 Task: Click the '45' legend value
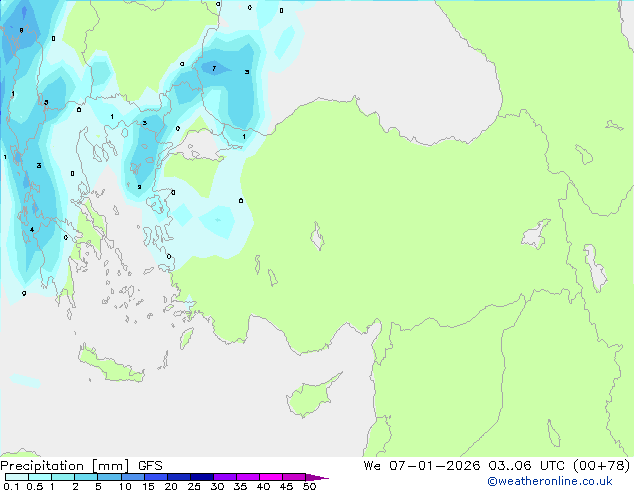pos(286,486)
